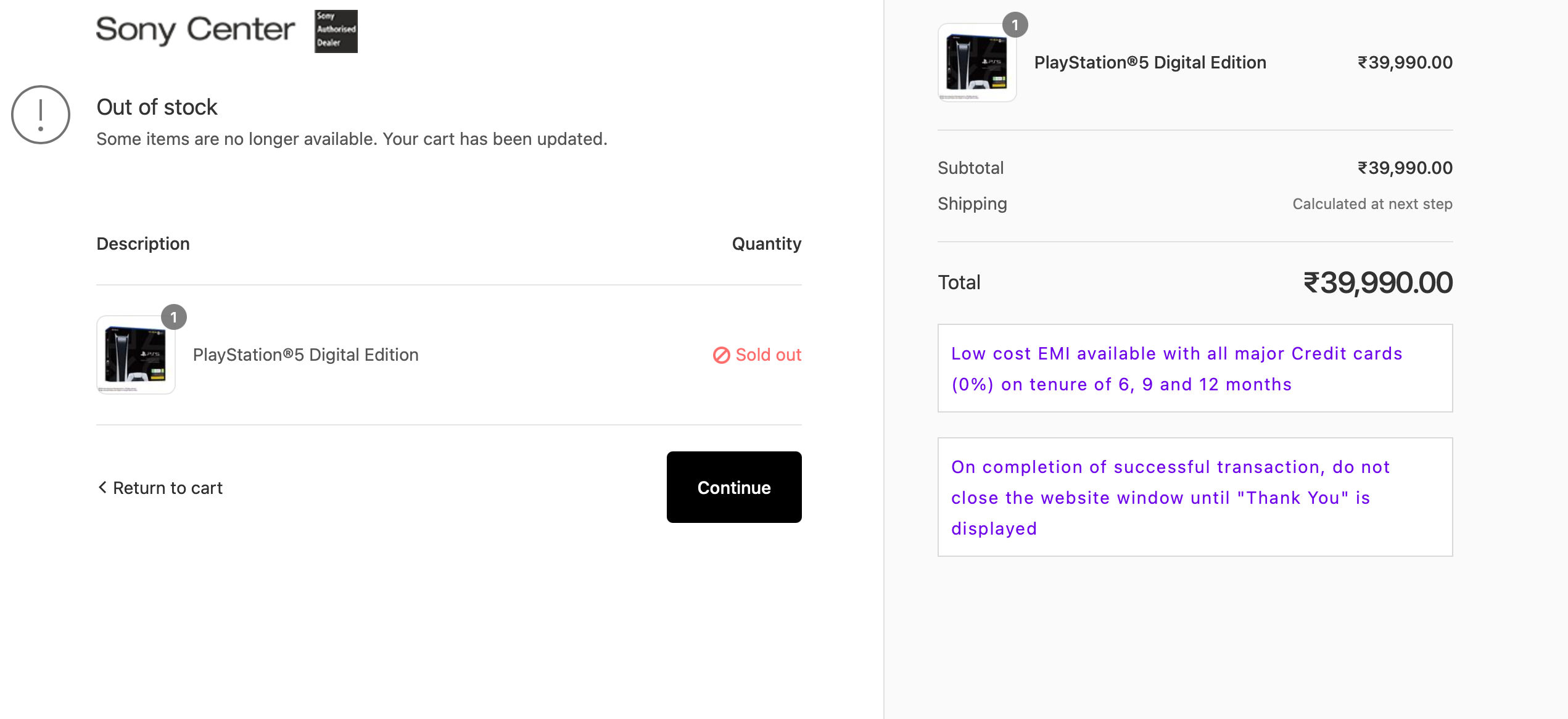Click the Out of stock heading

coord(157,107)
